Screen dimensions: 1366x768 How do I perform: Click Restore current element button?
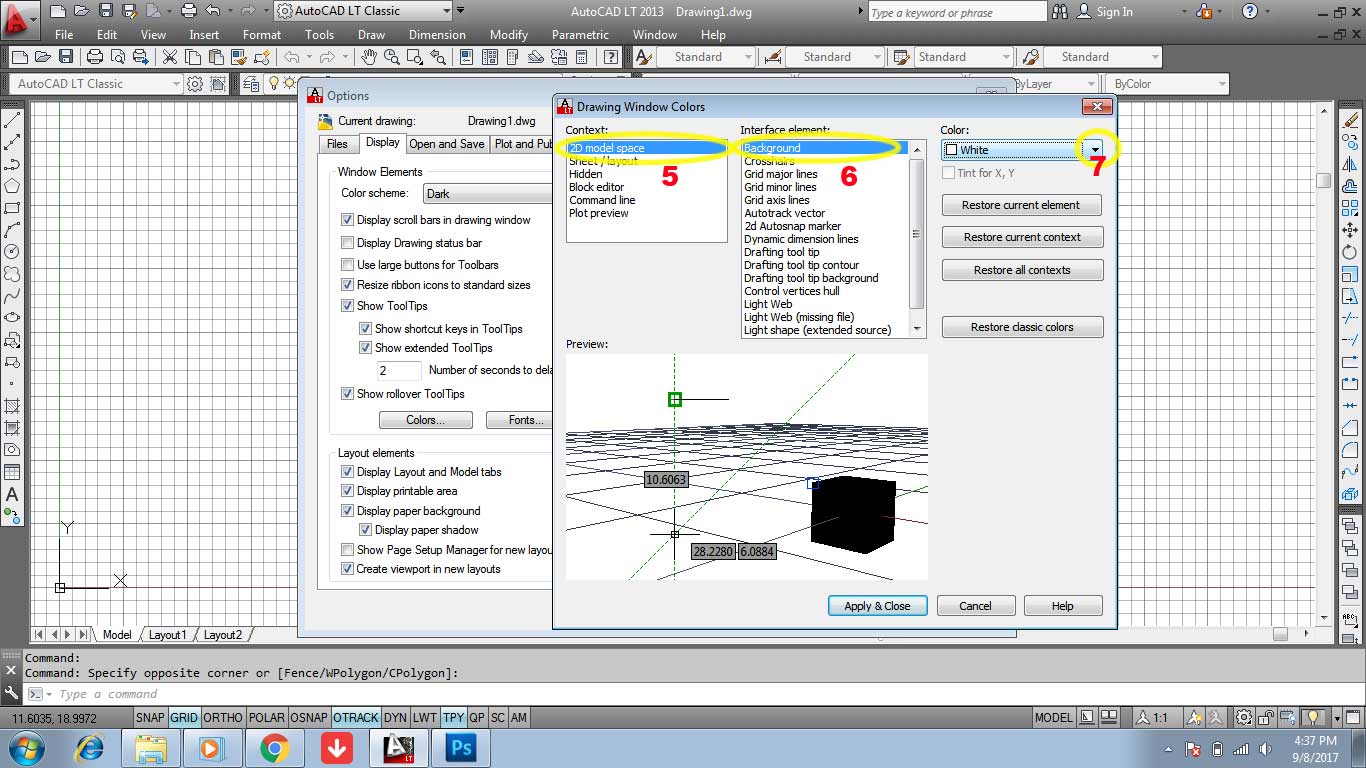1021,205
